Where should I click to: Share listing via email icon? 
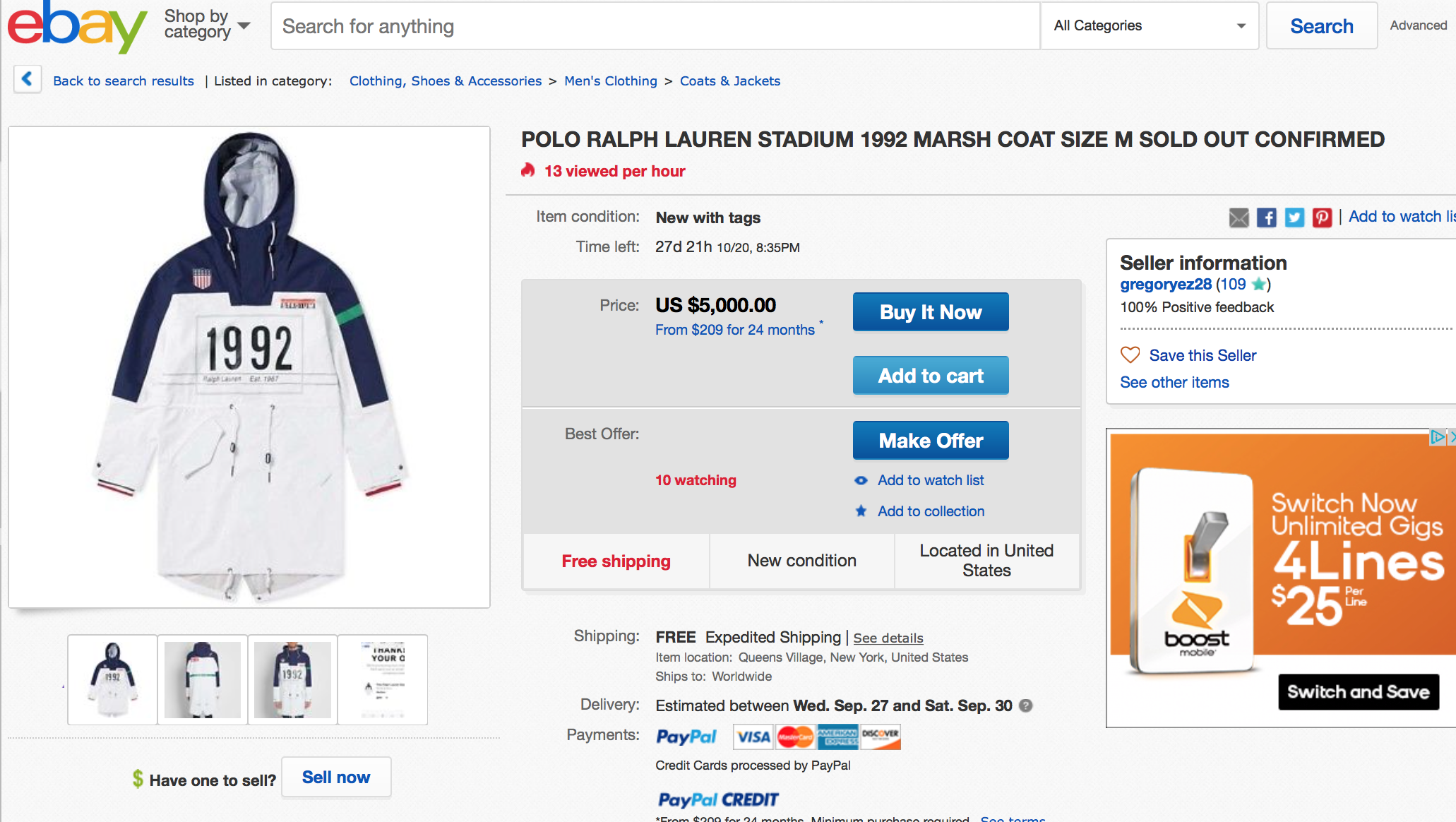click(x=1239, y=218)
